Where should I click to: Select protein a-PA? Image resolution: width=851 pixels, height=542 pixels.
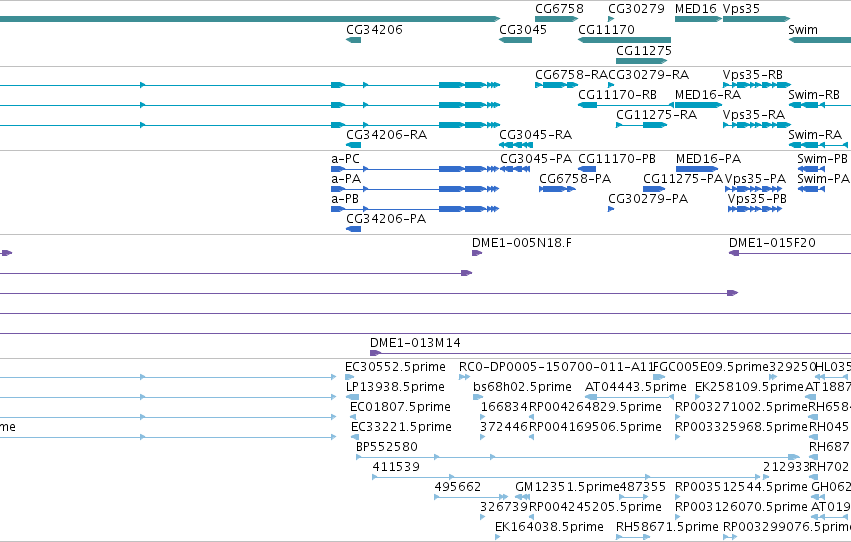415,189
